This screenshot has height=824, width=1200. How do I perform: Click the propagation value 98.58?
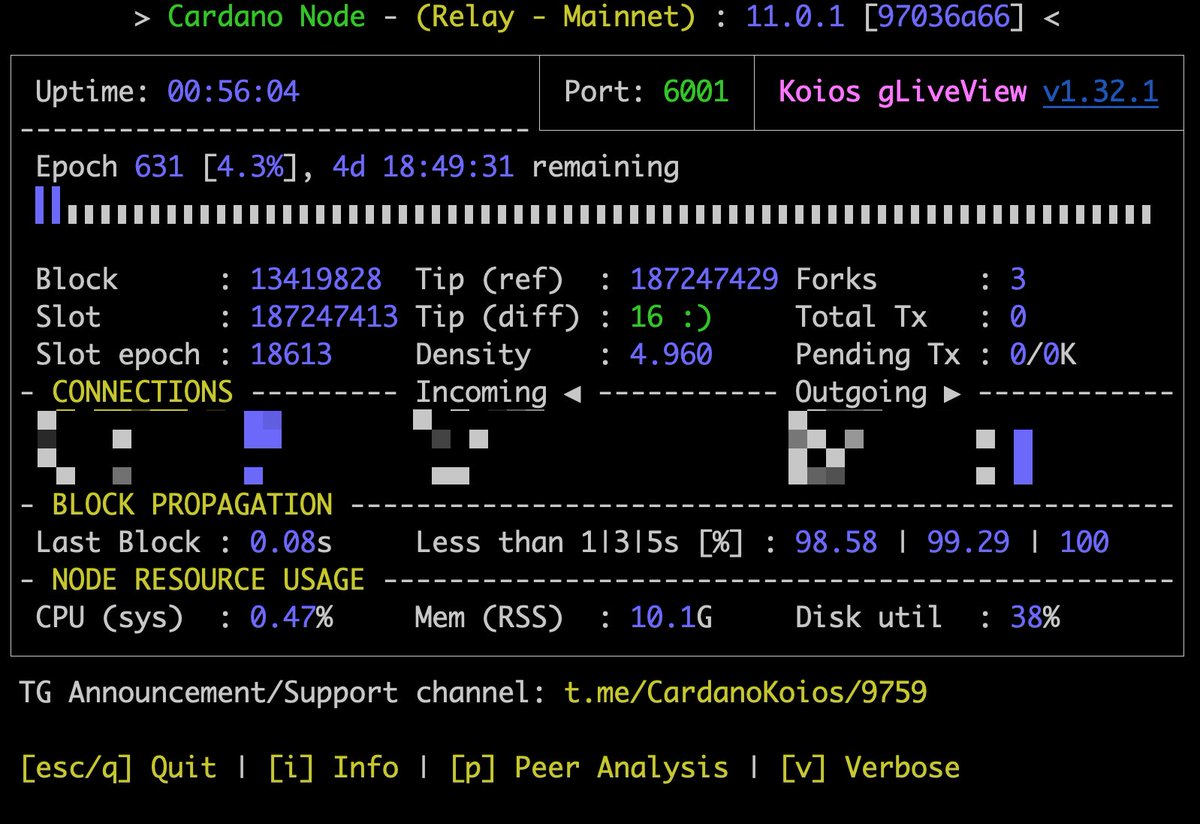click(836, 542)
